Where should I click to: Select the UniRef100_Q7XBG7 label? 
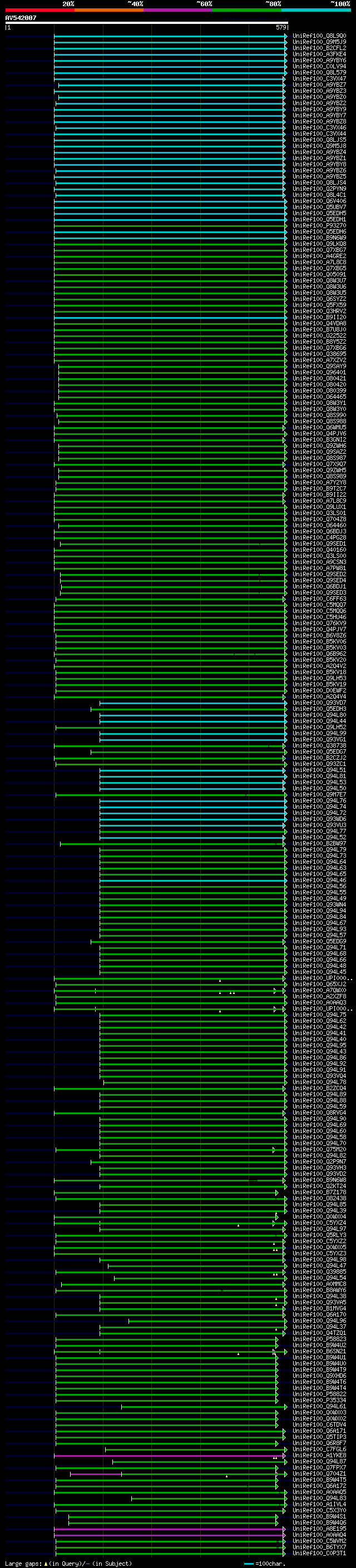point(319,250)
